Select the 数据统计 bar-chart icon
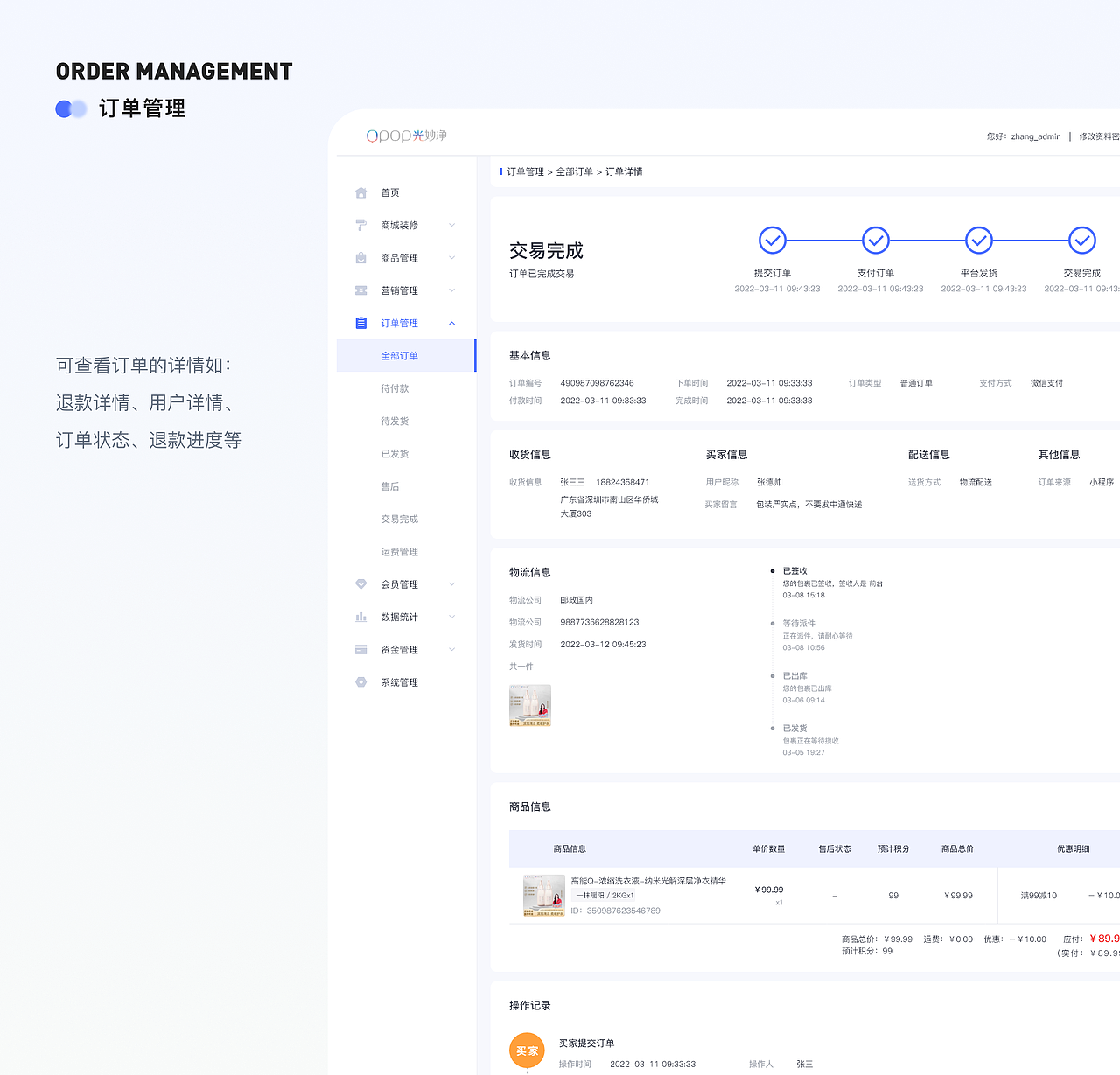This screenshot has height=1075, width=1120. coord(360,617)
